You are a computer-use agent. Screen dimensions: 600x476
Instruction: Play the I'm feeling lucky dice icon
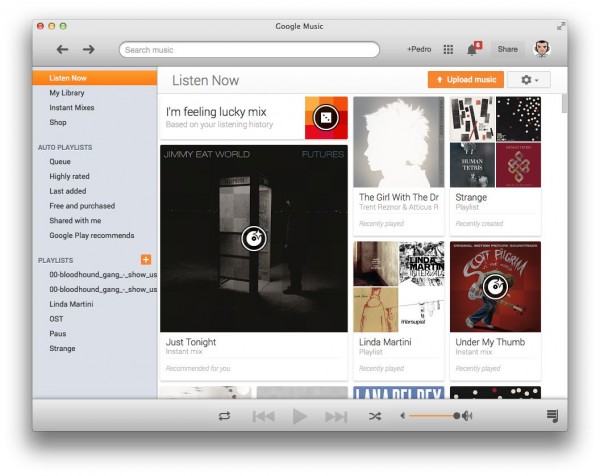tap(326, 117)
